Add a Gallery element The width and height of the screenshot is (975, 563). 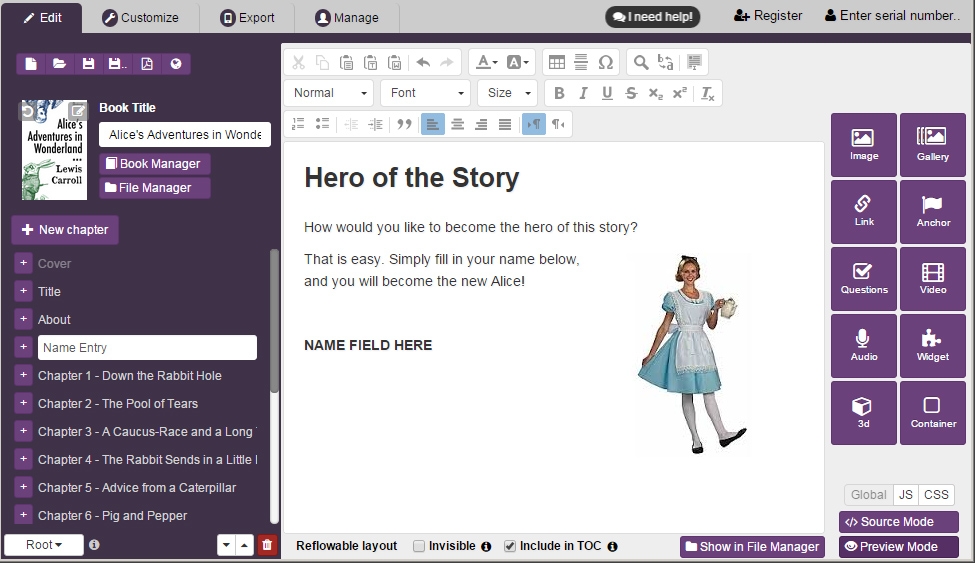tap(932, 145)
